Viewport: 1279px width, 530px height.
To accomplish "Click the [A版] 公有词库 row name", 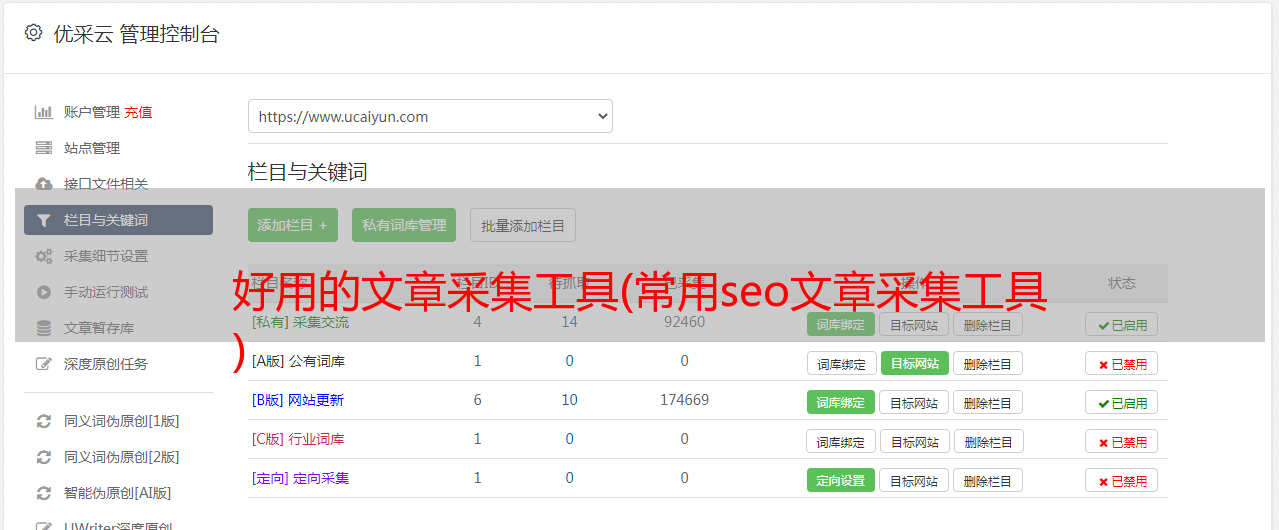I will [298, 361].
